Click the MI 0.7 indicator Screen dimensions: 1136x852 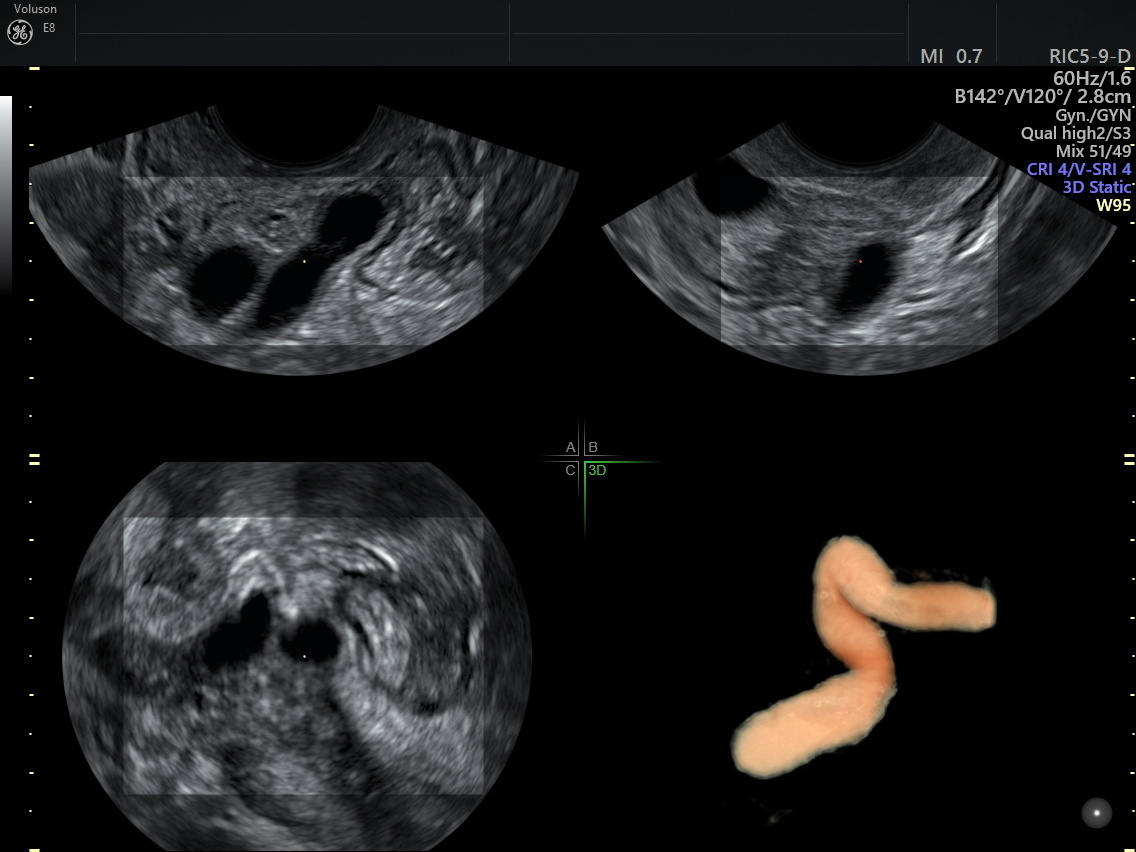click(951, 57)
